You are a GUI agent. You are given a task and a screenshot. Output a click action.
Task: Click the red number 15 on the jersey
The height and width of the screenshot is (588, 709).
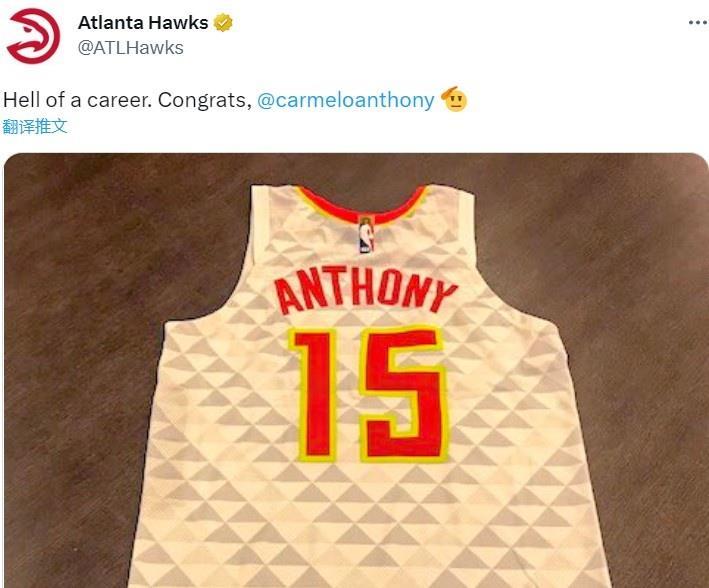369,394
